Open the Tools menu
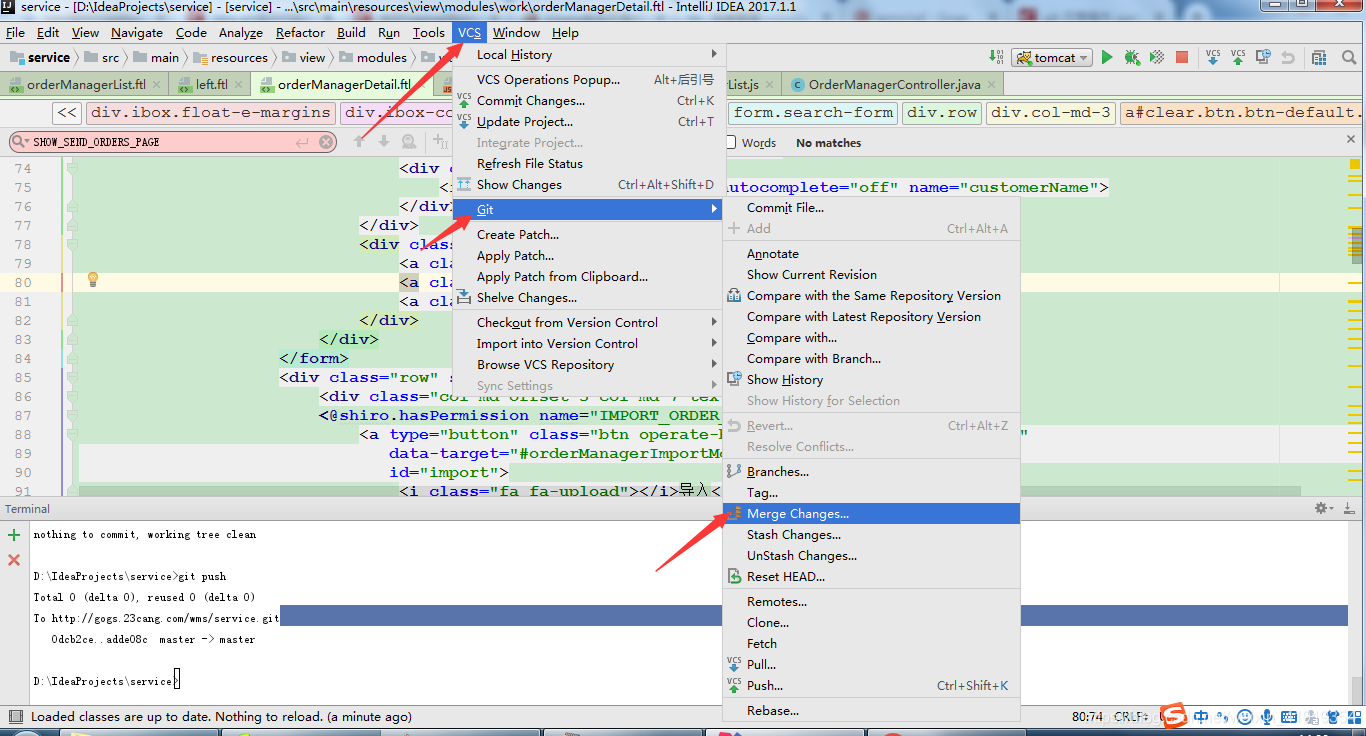The image size is (1366, 736). (x=429, y=33)
